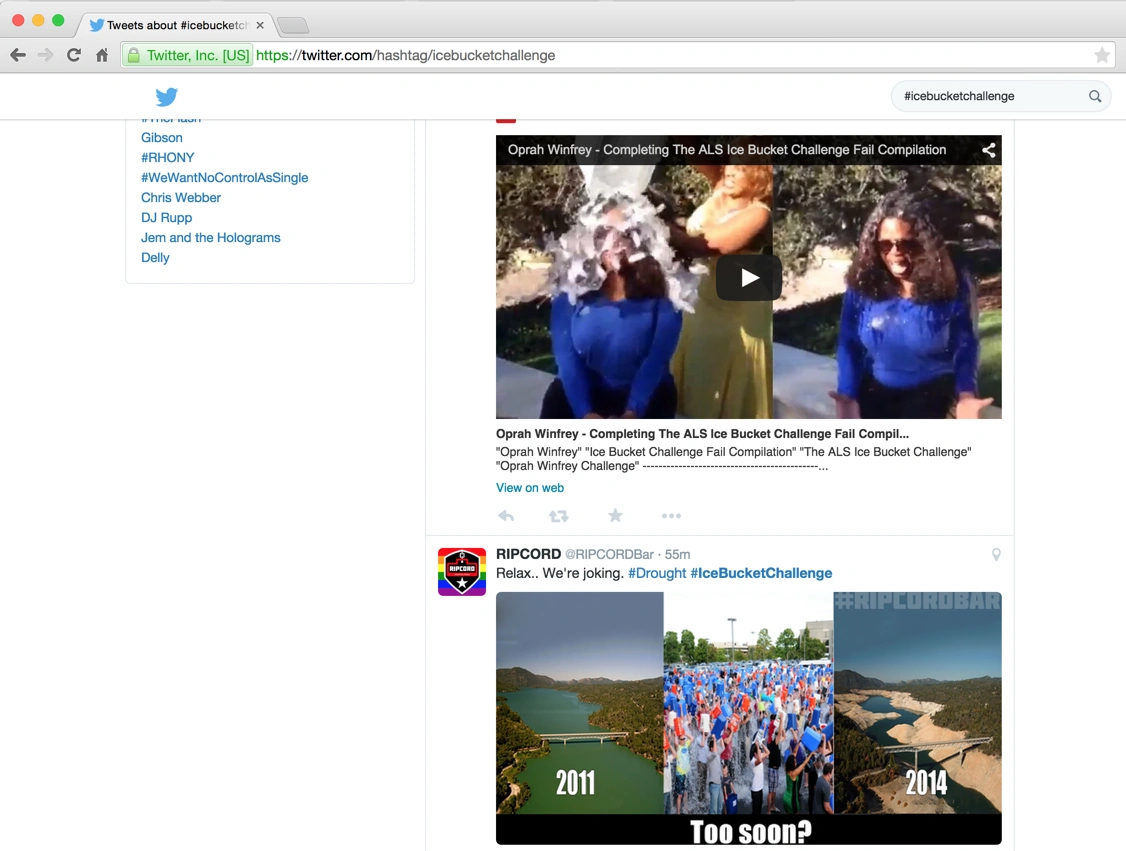Open the DJ Rupp trend
The height and width of the screenshot is (851, 1126).
click(167, 218)
